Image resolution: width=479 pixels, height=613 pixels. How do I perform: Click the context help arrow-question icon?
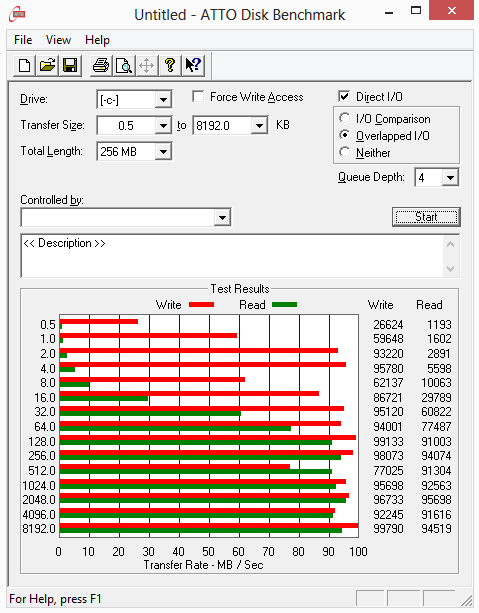point(193,65)
